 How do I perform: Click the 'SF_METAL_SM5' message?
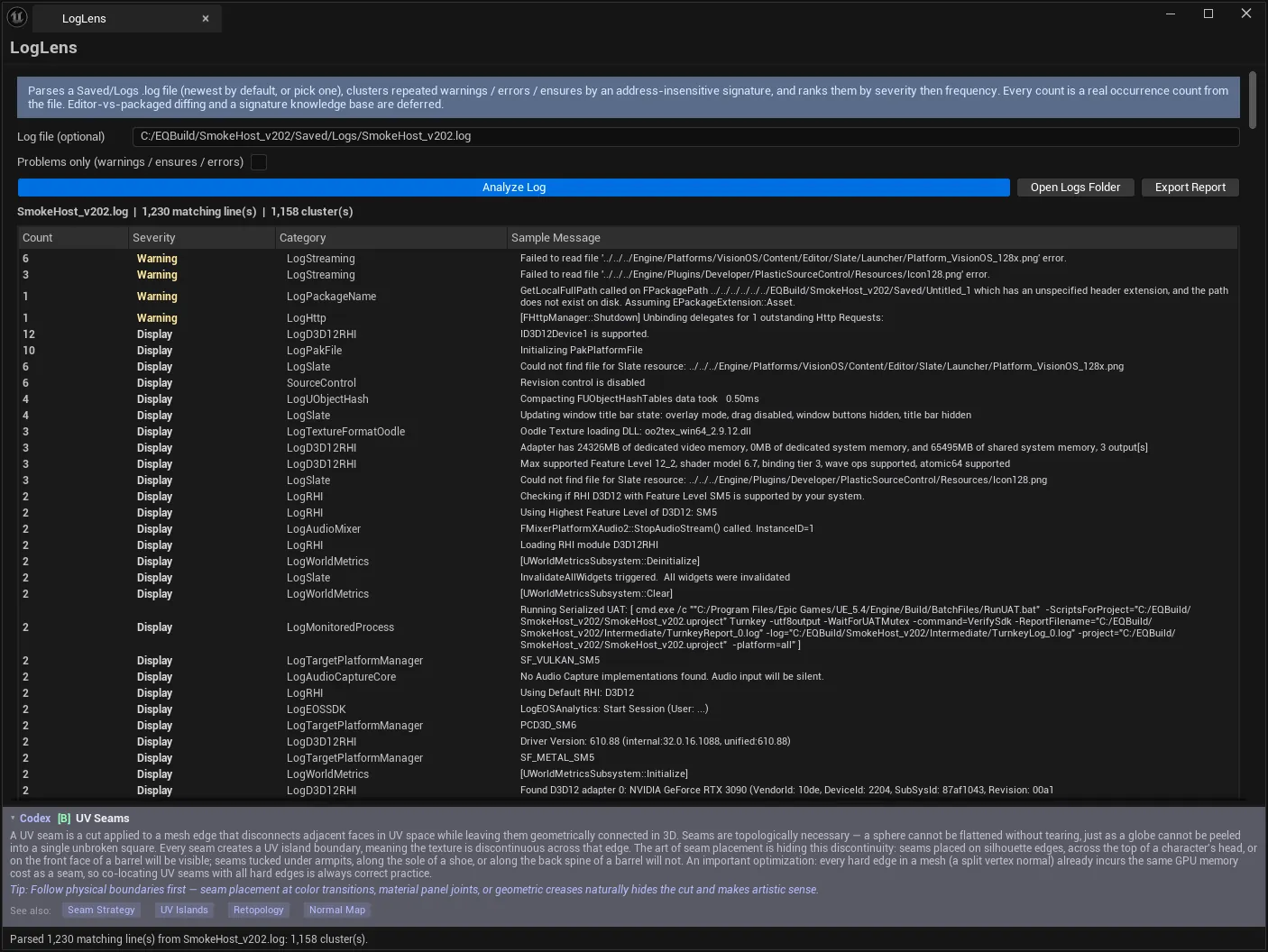(557, 758)
